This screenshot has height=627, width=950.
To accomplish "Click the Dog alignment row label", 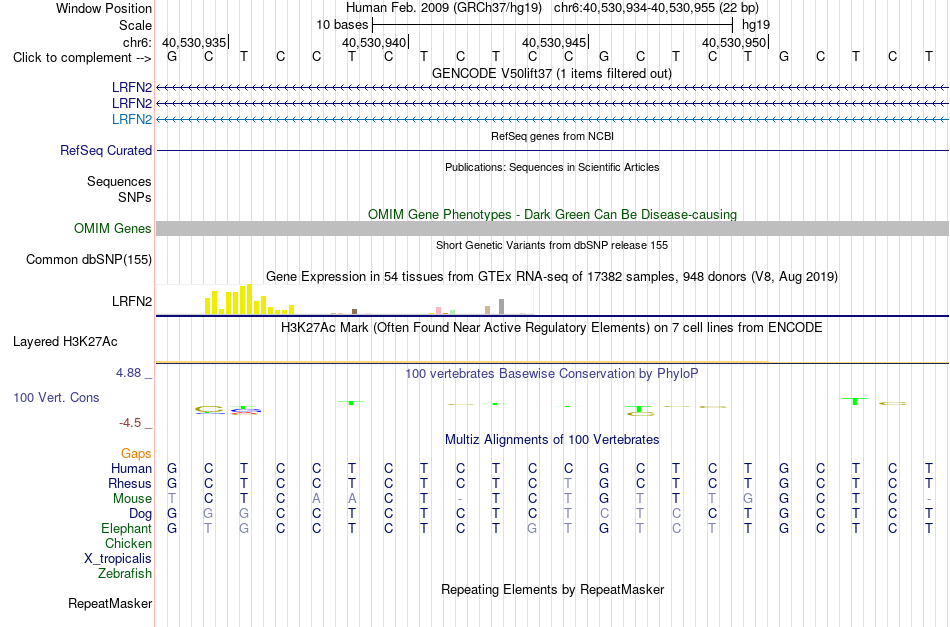I will point(140,514).
